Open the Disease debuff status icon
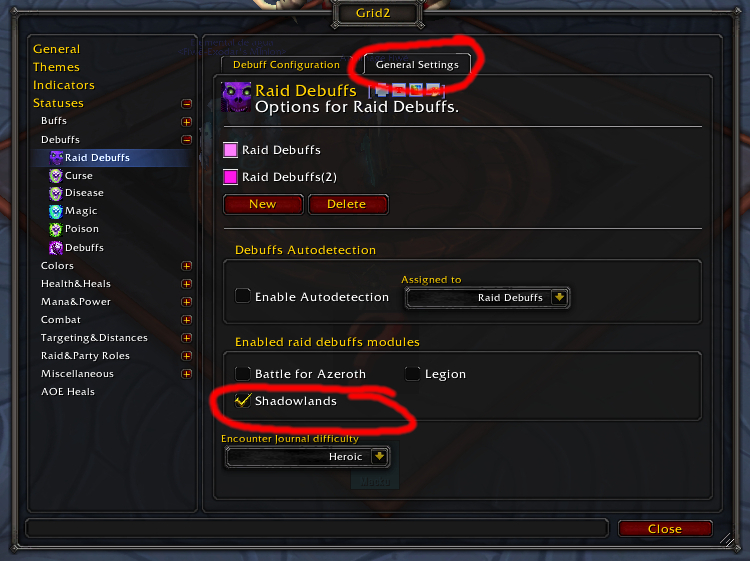Image resolution: width=750 pixels, height=561 pixels. 56,193
